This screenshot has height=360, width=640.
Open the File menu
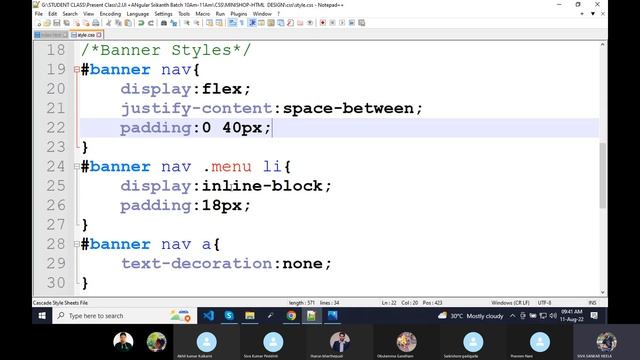tap(39, 14)
